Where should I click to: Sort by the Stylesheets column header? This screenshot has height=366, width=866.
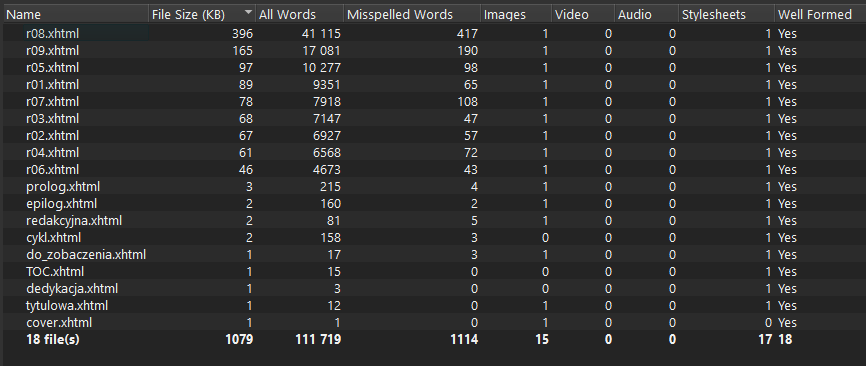coord(726,15)
